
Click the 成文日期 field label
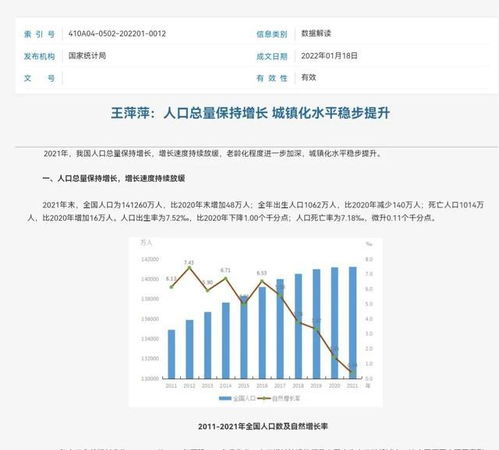tap(272, 56)
